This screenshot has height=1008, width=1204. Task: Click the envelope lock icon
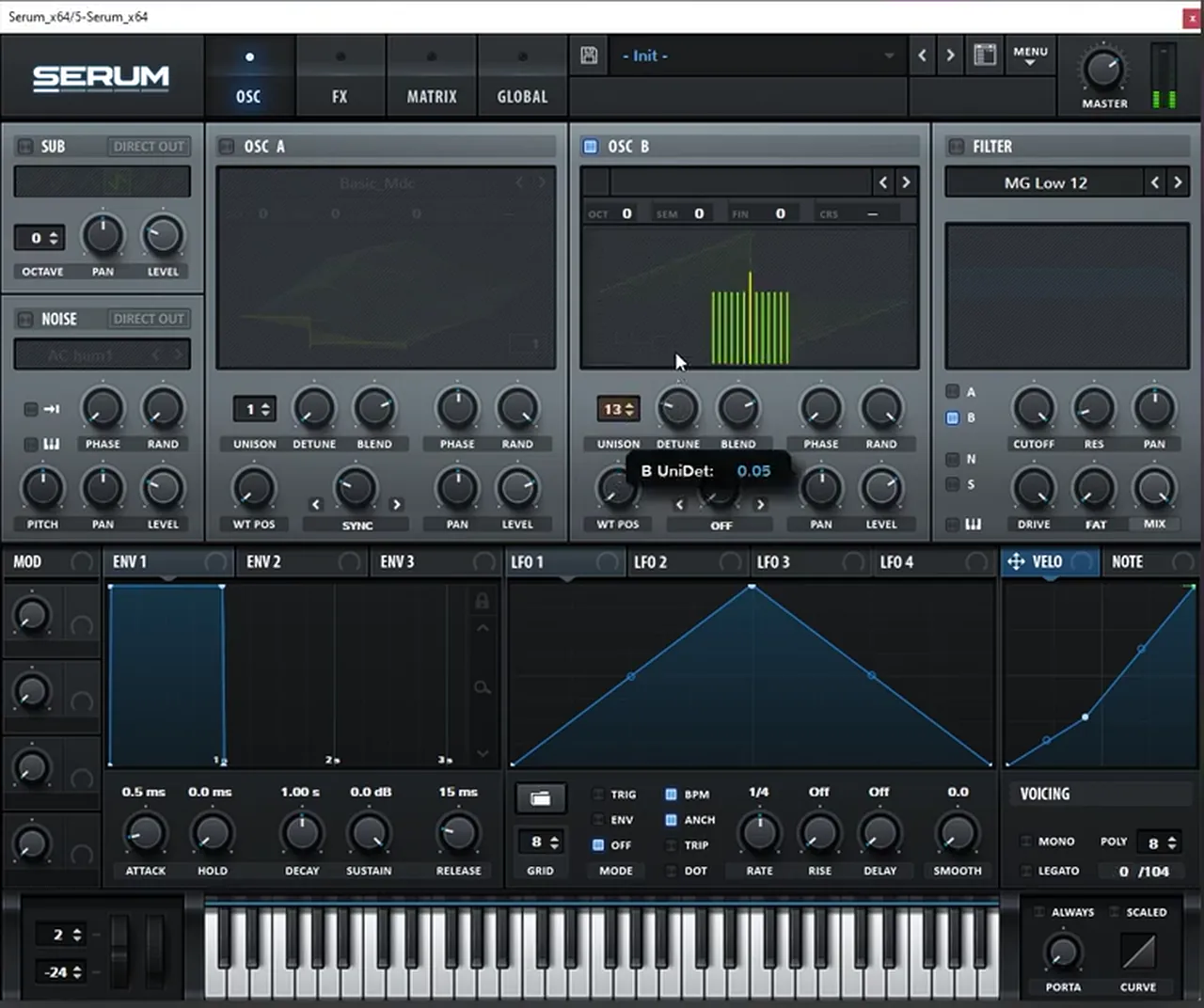(x=482, y=601)
